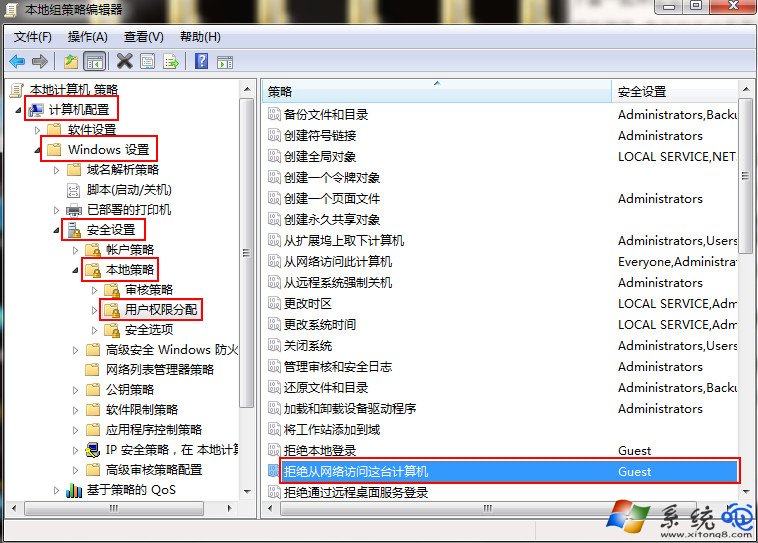Screen dimensions: 758x543
Task: Select the 用户权限分配 tree item
Action: (161, 309)
